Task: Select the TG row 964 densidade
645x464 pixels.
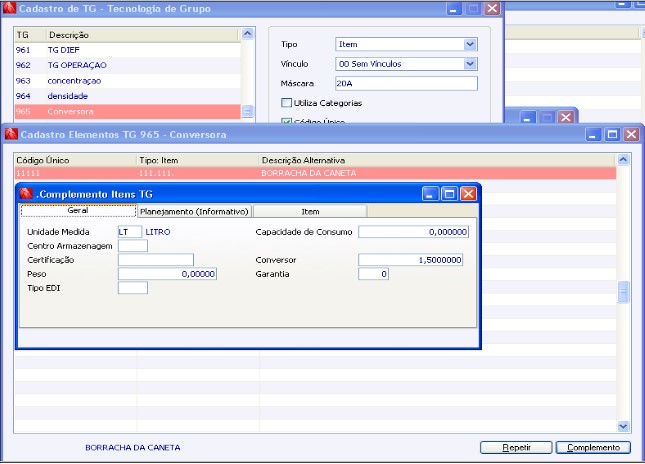Action: click(128, 96)
